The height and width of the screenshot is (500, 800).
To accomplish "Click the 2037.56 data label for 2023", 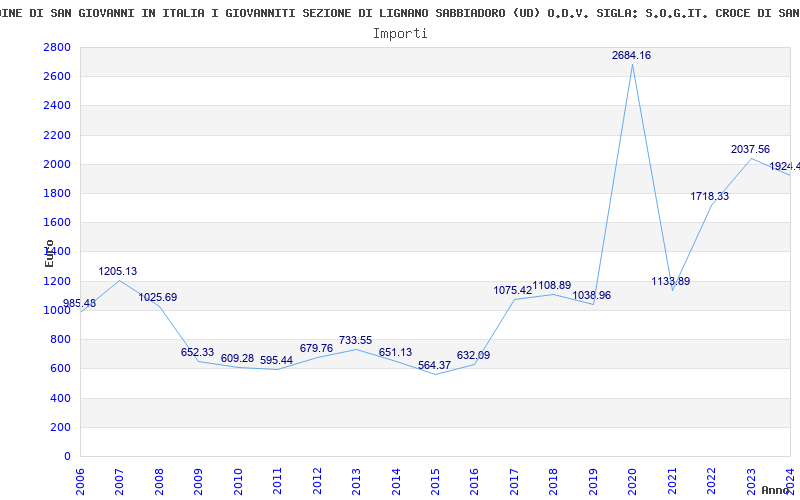I will coord(750,150).
